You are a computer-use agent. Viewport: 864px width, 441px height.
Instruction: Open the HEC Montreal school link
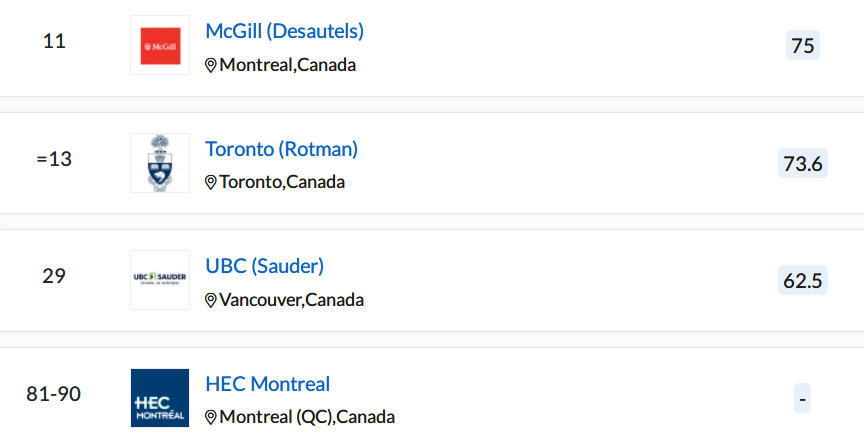click(268, 384)
